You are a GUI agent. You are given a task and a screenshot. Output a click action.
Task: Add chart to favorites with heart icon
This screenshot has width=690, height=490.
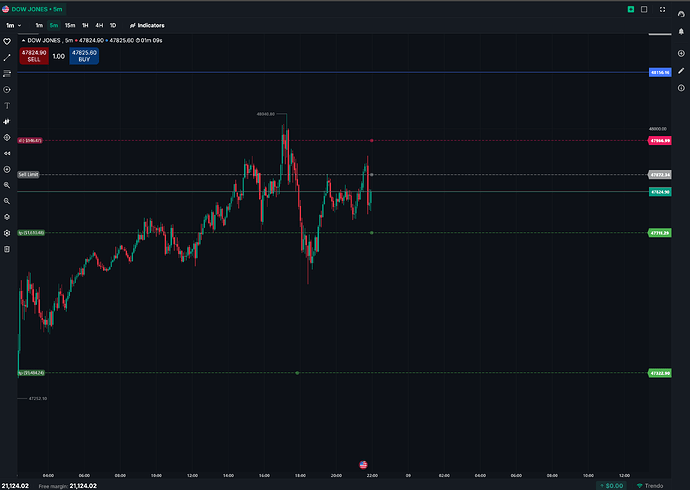(7, 41)
